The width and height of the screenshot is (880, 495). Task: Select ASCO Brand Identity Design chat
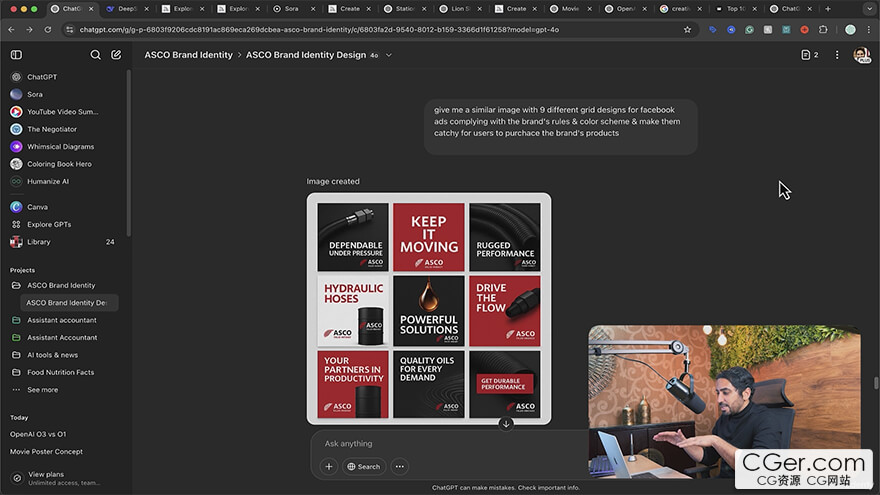coord(69,302)
